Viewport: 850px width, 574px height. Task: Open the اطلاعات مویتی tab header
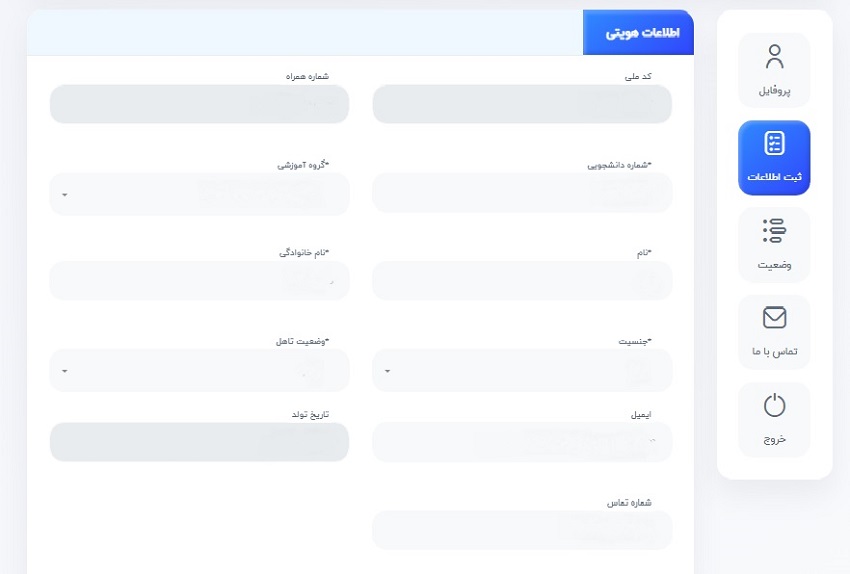click(638, 33)
